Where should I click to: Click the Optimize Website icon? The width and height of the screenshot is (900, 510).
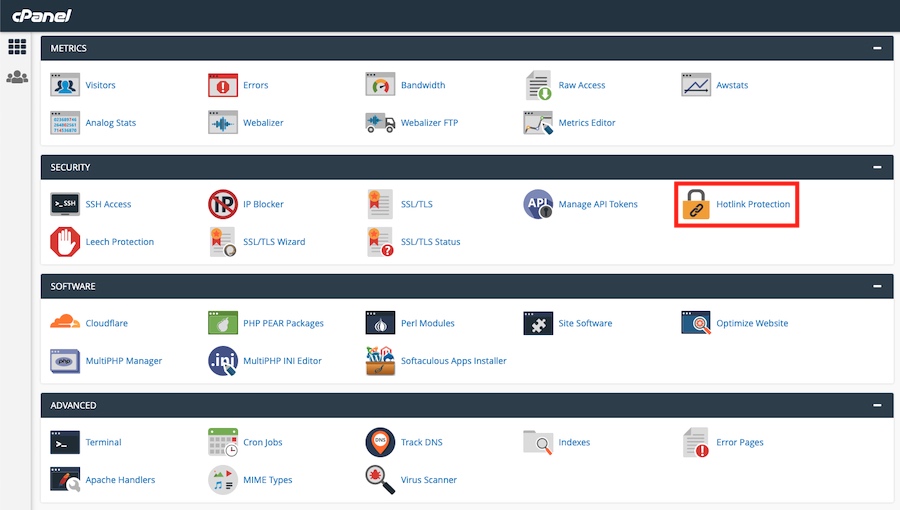pos(696,323)
